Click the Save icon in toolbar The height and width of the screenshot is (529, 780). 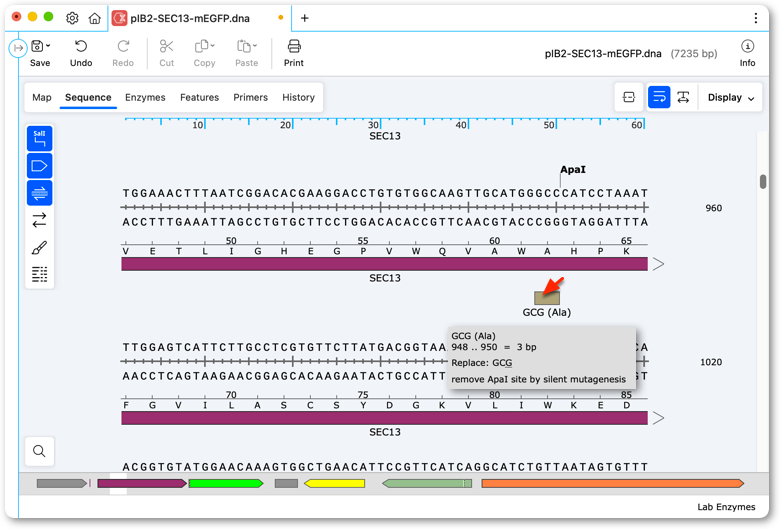pos(37,46)
